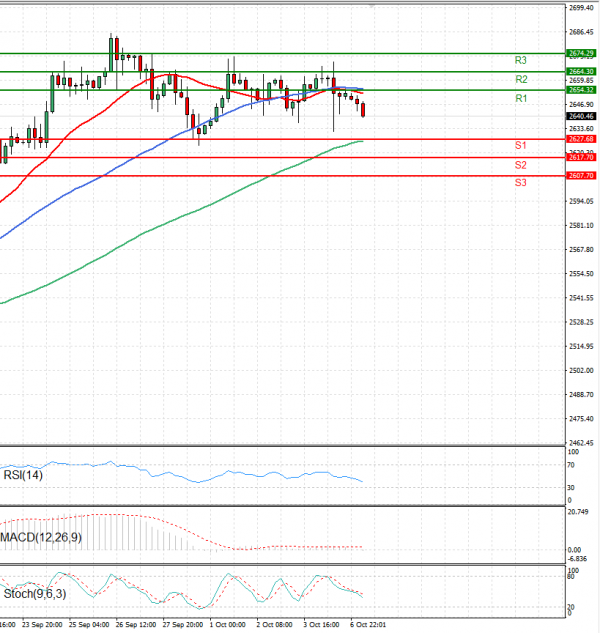This screenshot has height=633, width=600.
Task: Click the 26 Sep 12:00 time label
Action: coord(136,625)
